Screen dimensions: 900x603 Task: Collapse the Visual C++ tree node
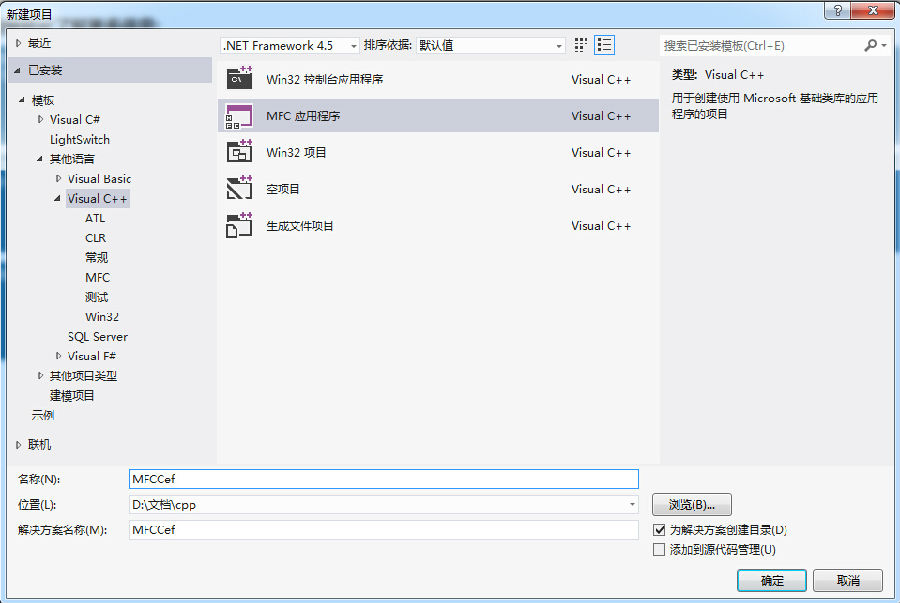point(57,199)
